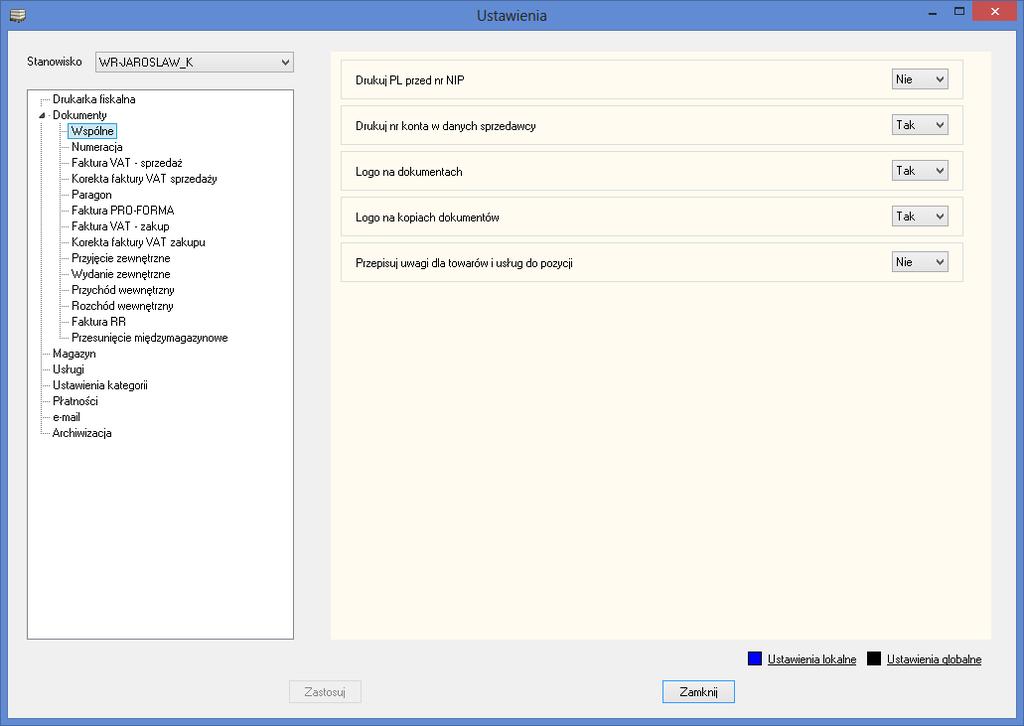Open Magazyn settings
The image size is (1024, 726).
[74, 353]
